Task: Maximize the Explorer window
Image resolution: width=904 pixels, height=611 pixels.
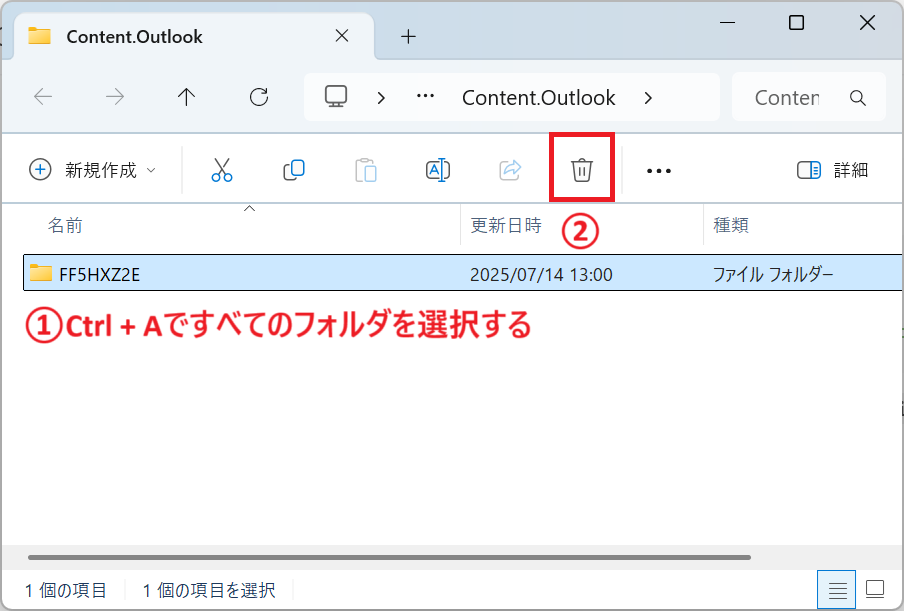Action: coord(796,23)
